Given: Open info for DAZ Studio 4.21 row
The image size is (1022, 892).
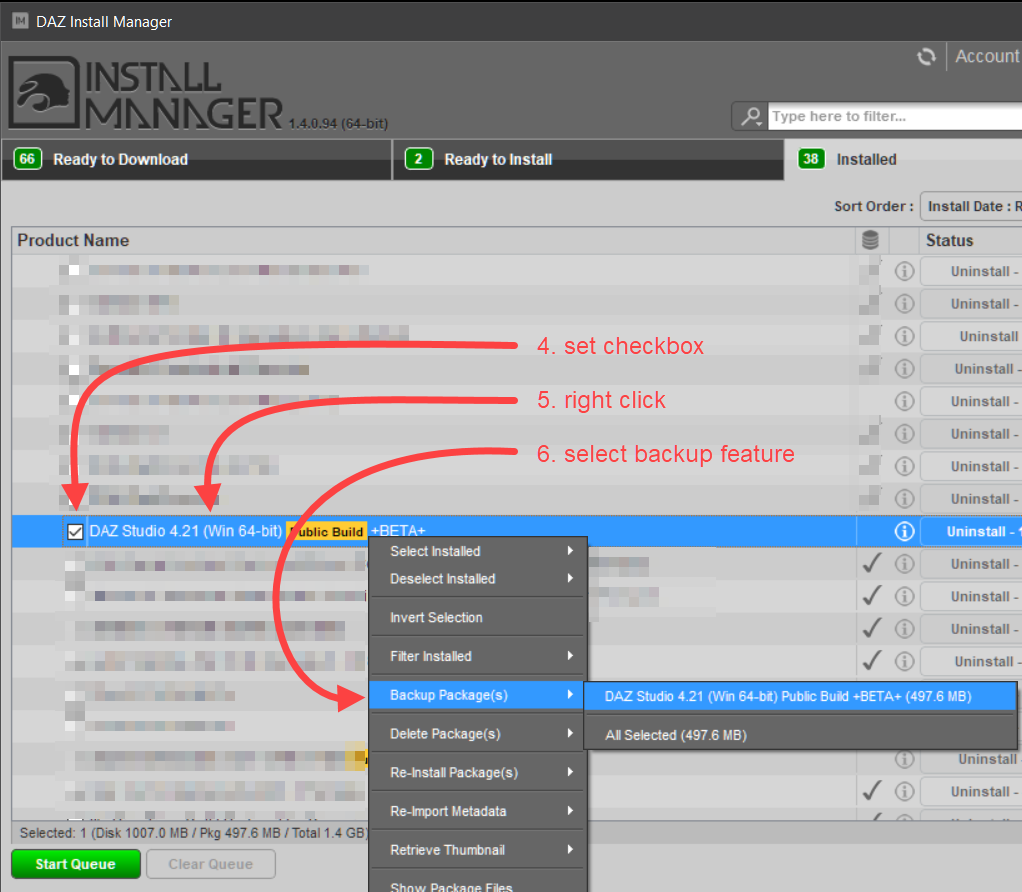Looking at the screenshot, I should click(x=904, y=532).
